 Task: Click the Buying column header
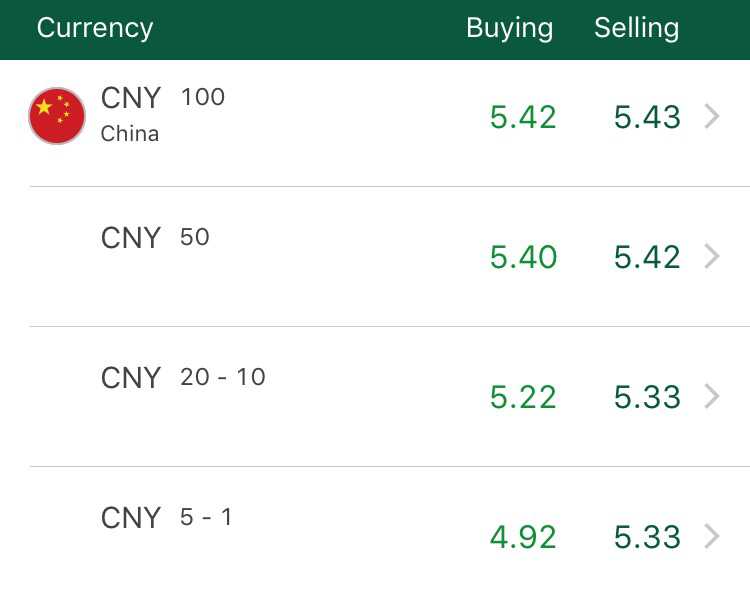click(509, 28)
